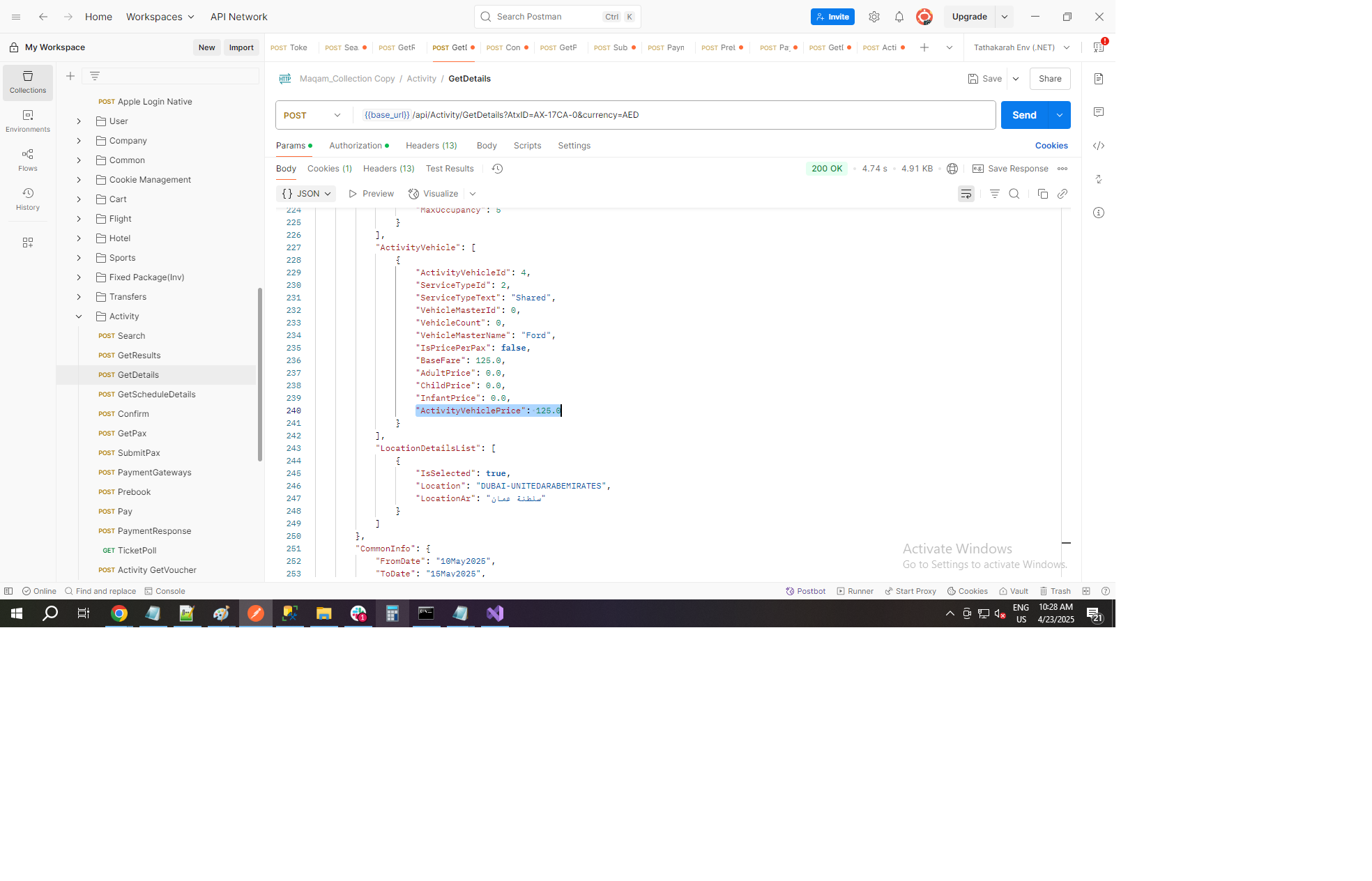Open the JSON format dropdown
This screenshot has height=881, width=1372.
(x=306, y=194)
